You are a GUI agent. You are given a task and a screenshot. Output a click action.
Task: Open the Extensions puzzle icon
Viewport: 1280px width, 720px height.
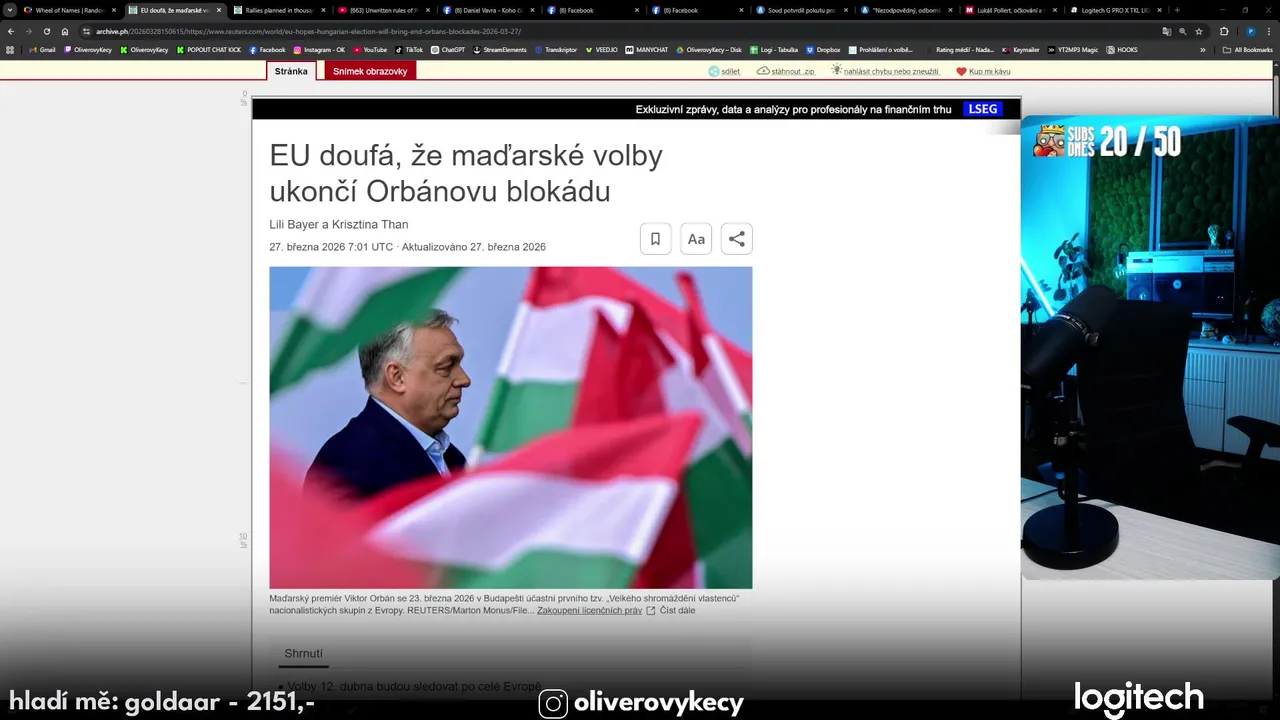pos(1224,31)
